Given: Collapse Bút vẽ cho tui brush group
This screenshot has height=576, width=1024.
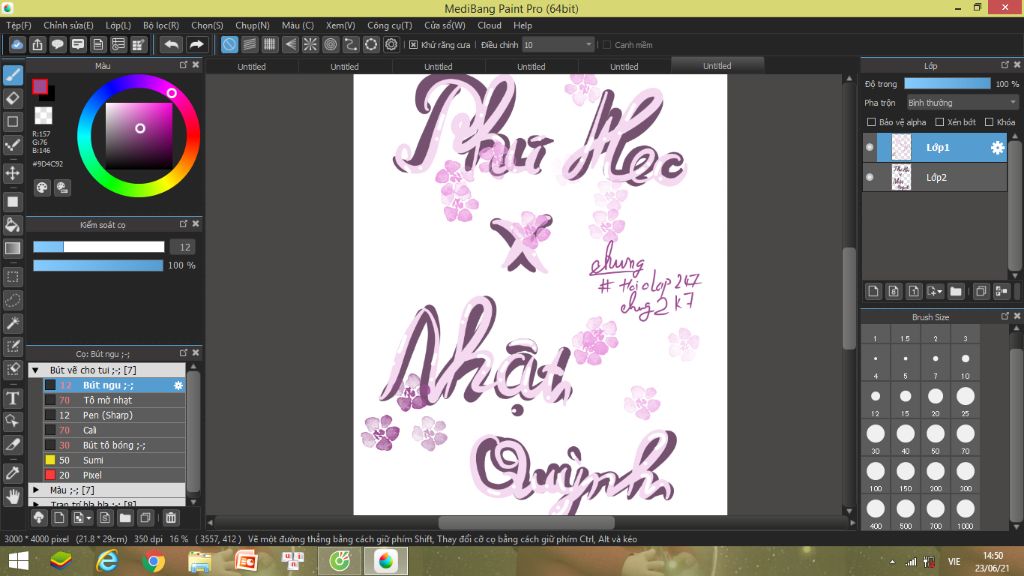Looking at the screenshot, I should click(x=36, y=370).
